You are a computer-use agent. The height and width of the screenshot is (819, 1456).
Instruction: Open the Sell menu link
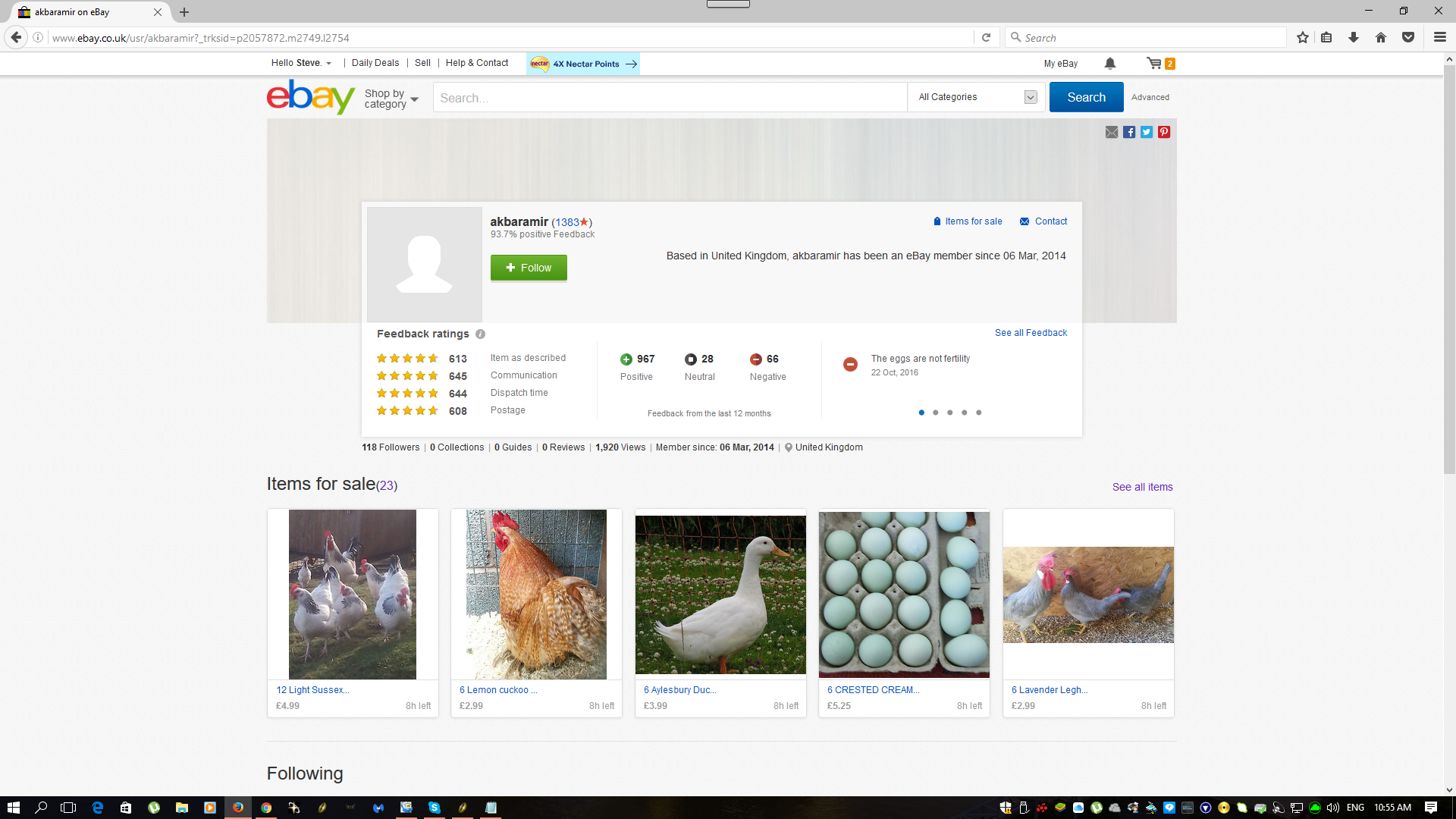point(422,63)
